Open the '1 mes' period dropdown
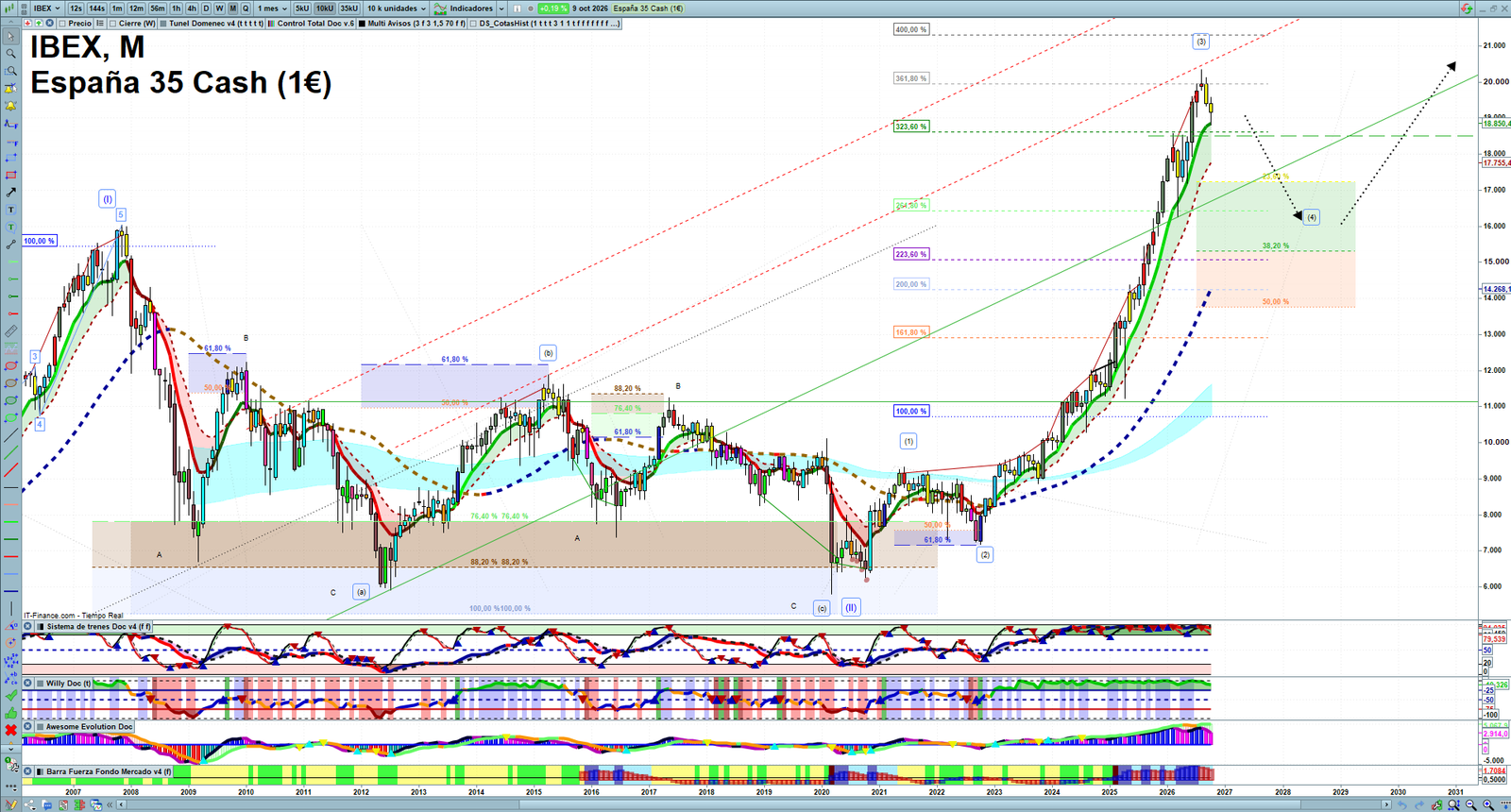The height and width of the screenshot is (812, 1511). pos(272,8)
